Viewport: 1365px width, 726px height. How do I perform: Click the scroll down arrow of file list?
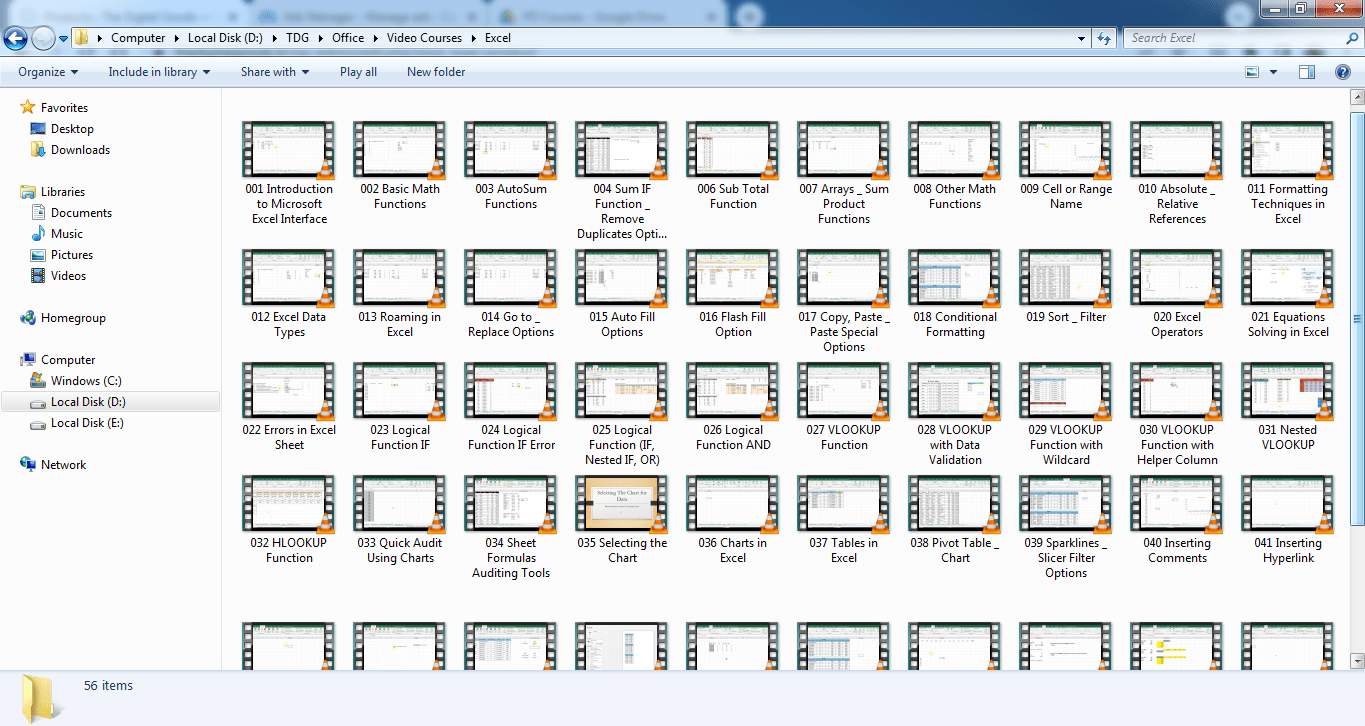click(1356, 660)
